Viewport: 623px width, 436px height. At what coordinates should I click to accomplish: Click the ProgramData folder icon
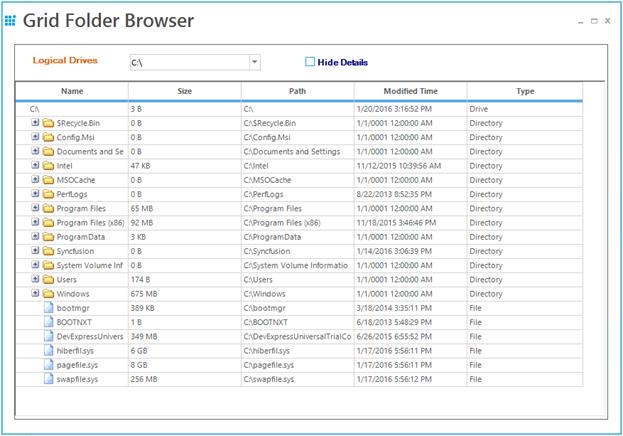[48, 237]
